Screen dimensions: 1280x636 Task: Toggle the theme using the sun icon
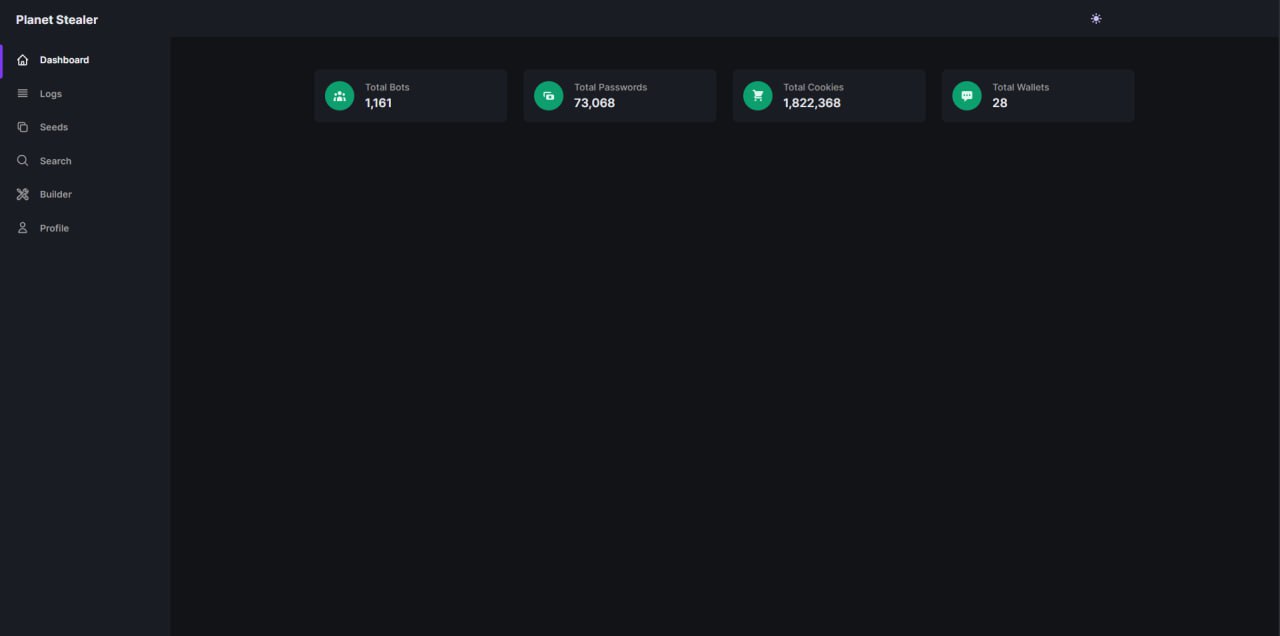pos(1096,19)
